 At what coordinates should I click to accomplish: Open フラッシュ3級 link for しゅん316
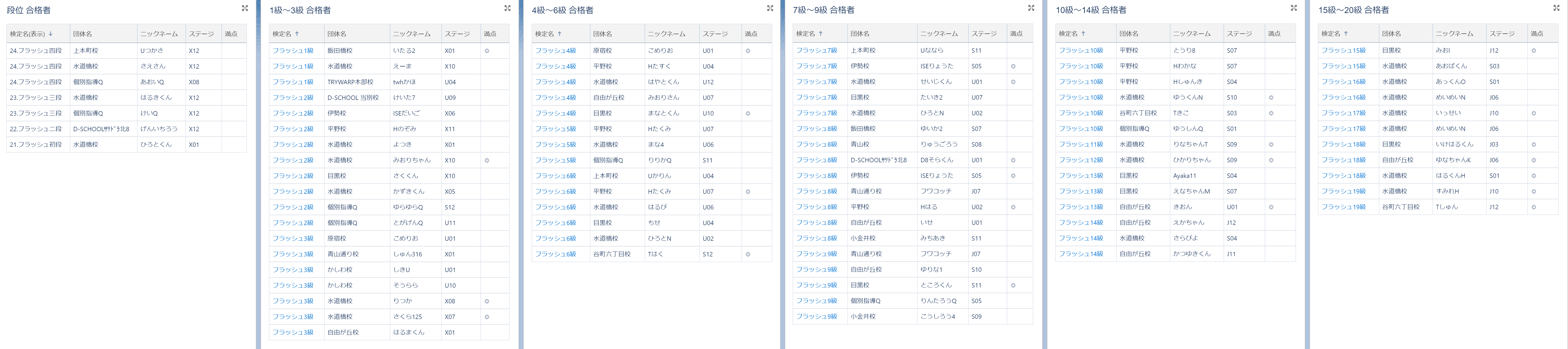tap(293, 254)
